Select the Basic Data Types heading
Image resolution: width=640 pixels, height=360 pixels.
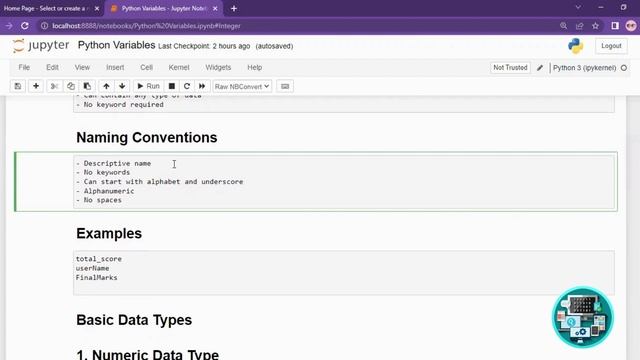click(x=134, y=320)
